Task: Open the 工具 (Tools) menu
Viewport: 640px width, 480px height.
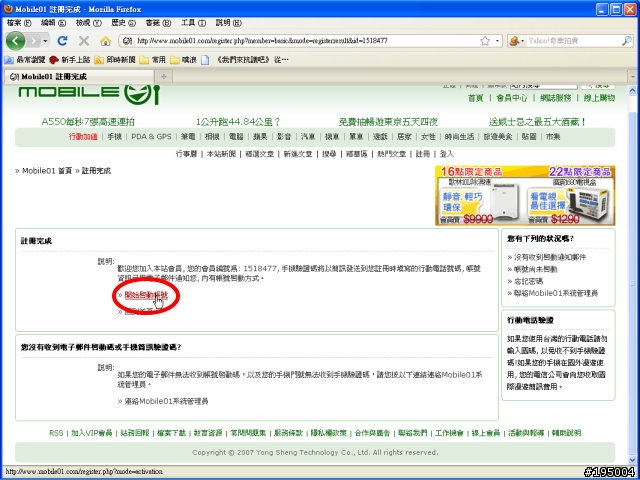Action: tap(193, 23)
